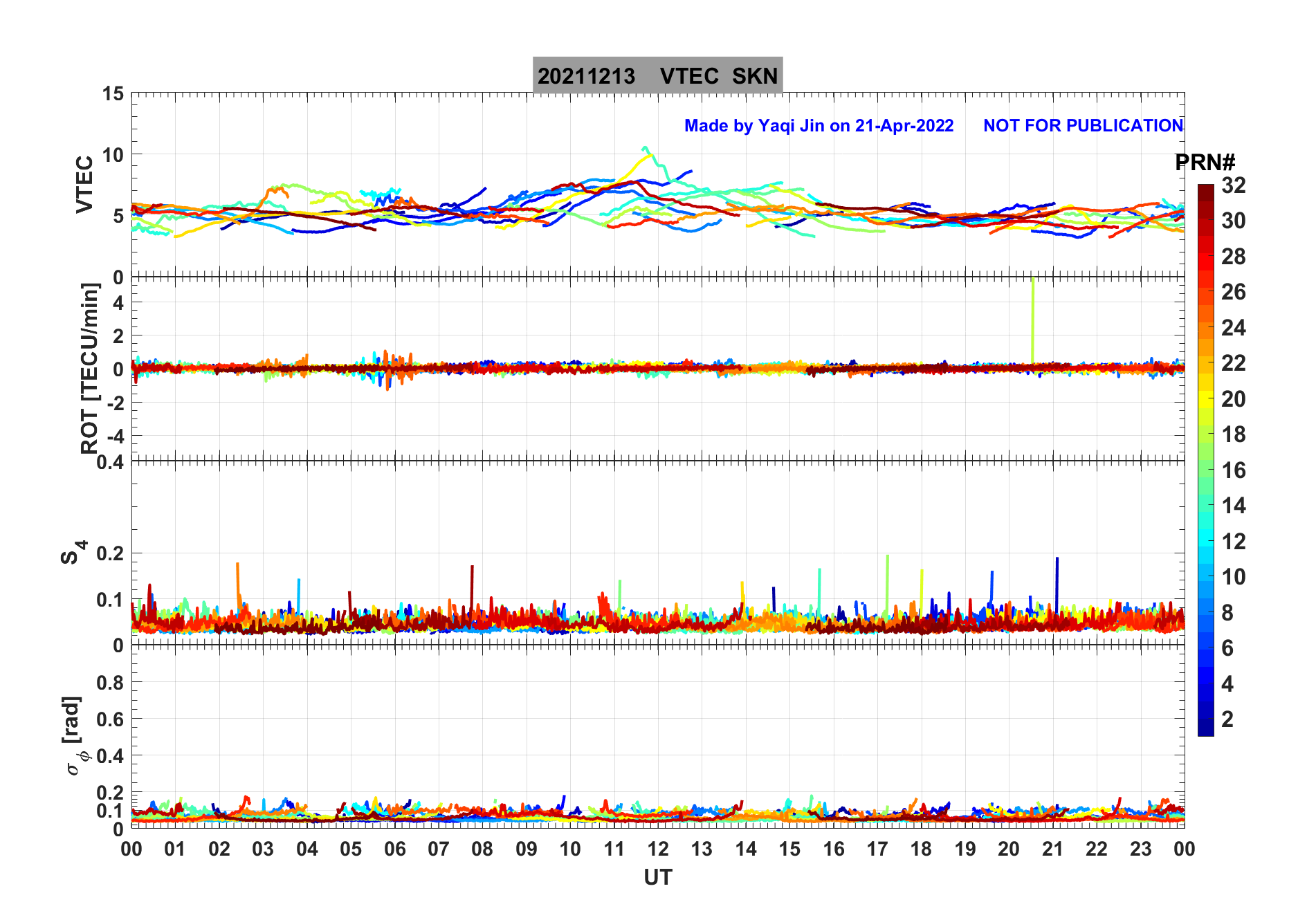Click the VTEC peak near 12 UT
This screenshot has width=1316, height=920.
tap(645, 148)
